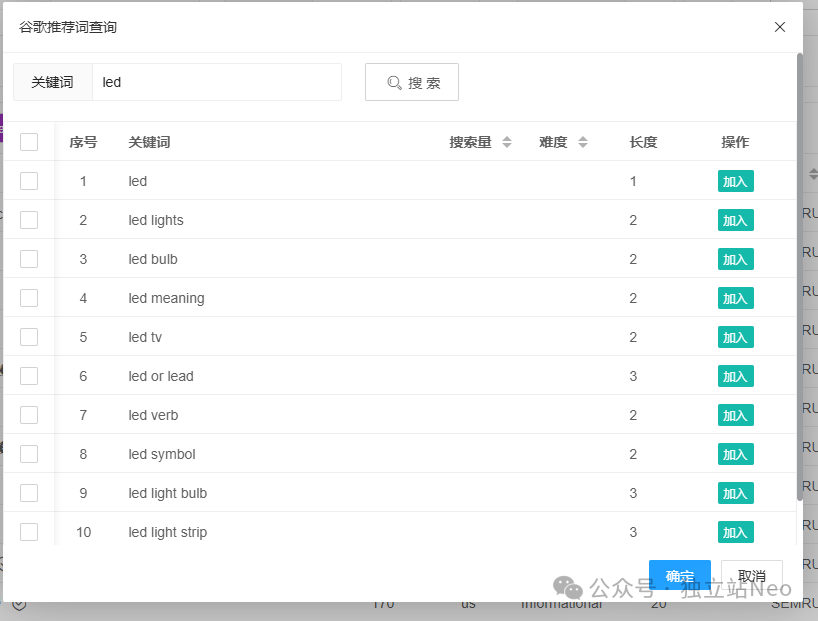
Task: Click 加入 next to led light strip
Action: (735, 532)
